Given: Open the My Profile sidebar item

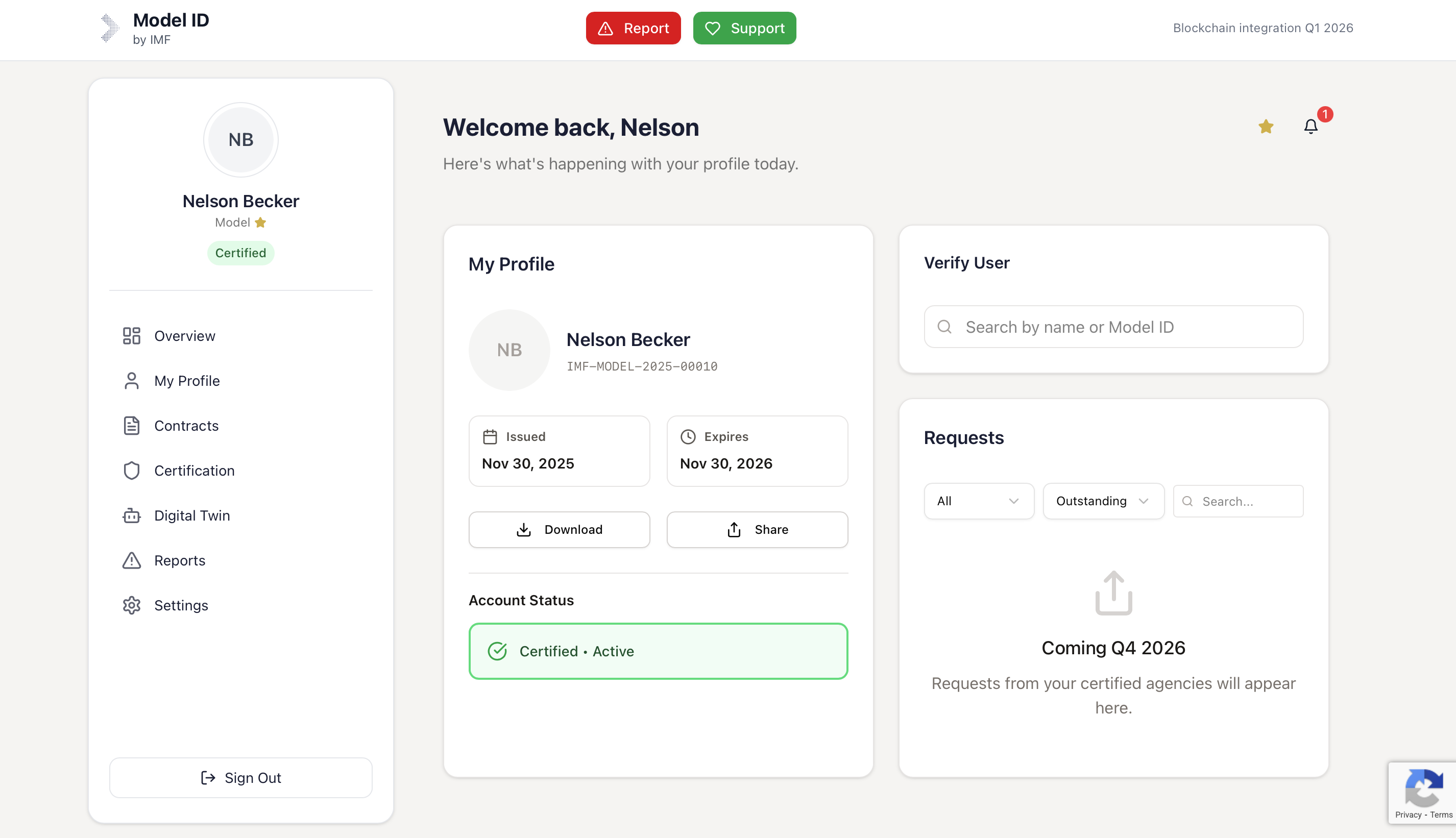Looking at the screenshot, I should (x=186, y=380).
